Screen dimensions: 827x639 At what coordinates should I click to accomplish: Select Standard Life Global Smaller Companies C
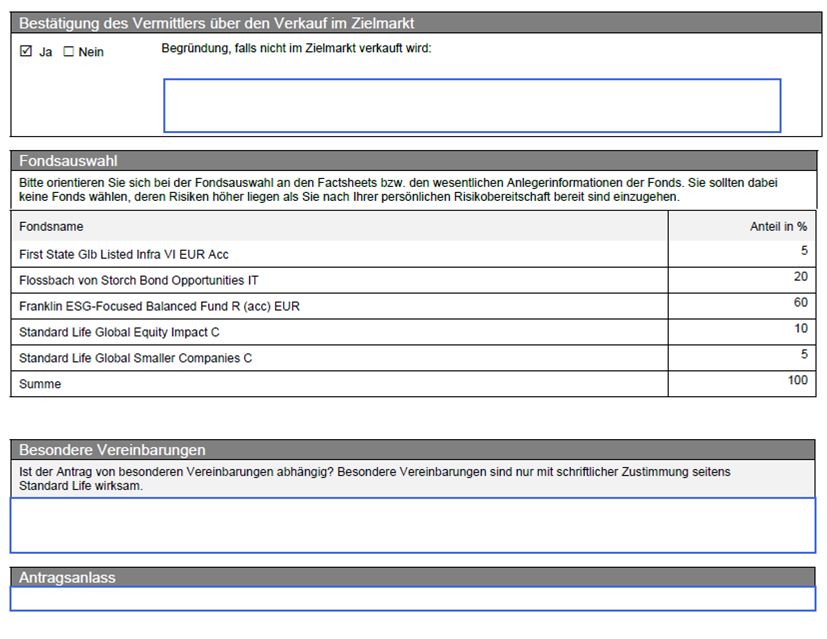click(x=136, y=358)
